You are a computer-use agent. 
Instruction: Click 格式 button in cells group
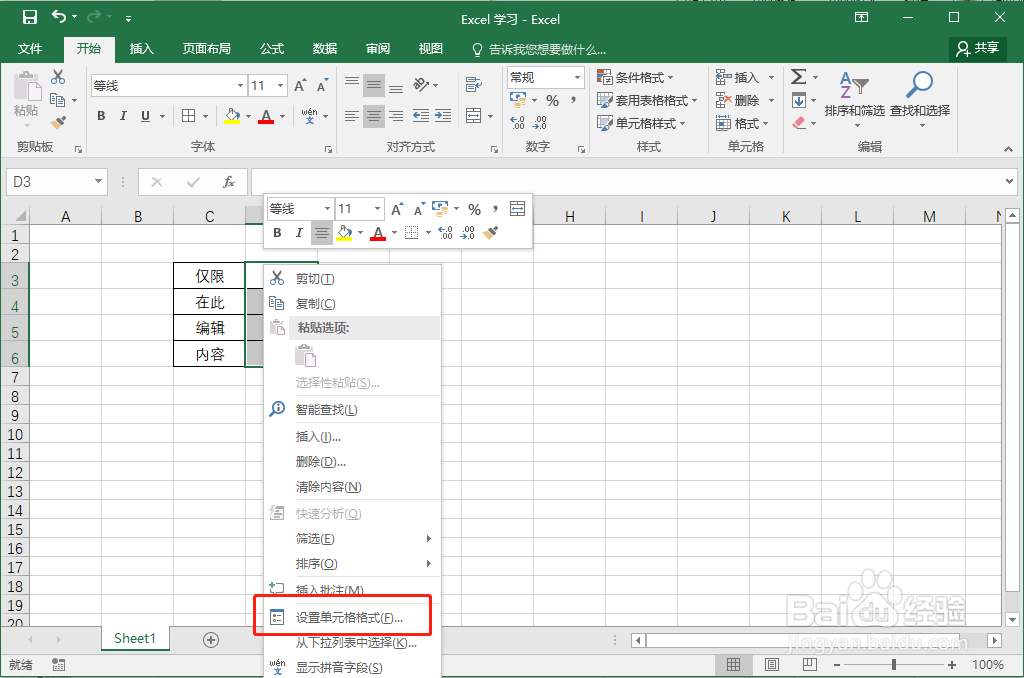(x=743, y=123)
